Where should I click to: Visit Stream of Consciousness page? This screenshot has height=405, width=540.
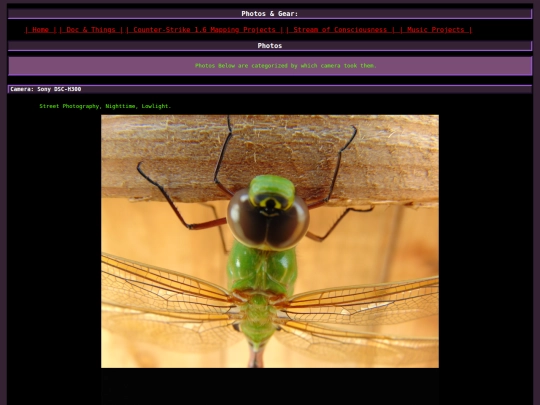click(340, 30)
